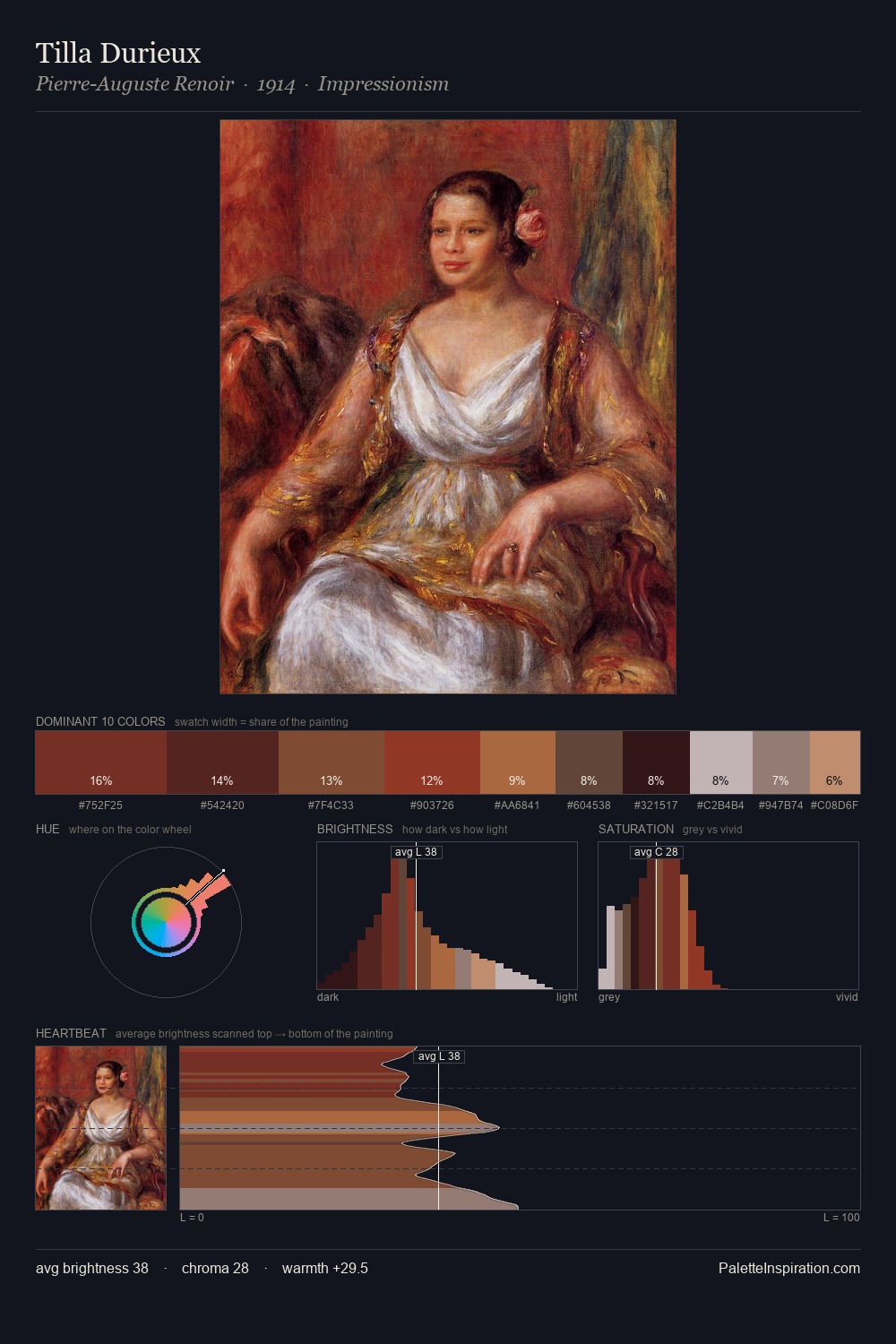This screenshot has width=896, height=1344.
Task: Click the #C2B4B4 hex code label
Action: 720,806
